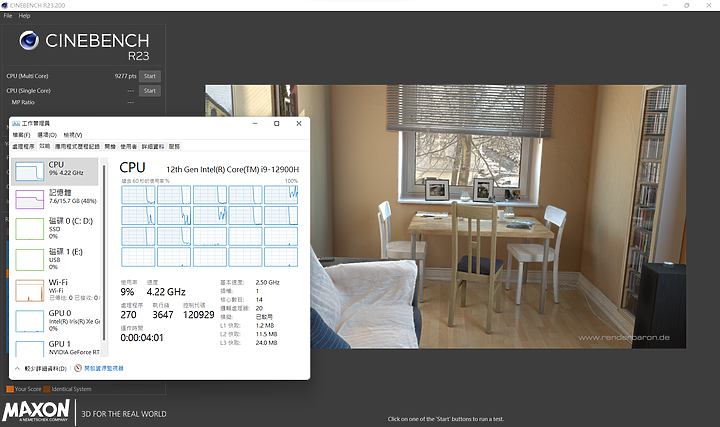Click the 3647 threads value
Image resolution: width=720 pixels, height=427 pixels.
(163, 315)
